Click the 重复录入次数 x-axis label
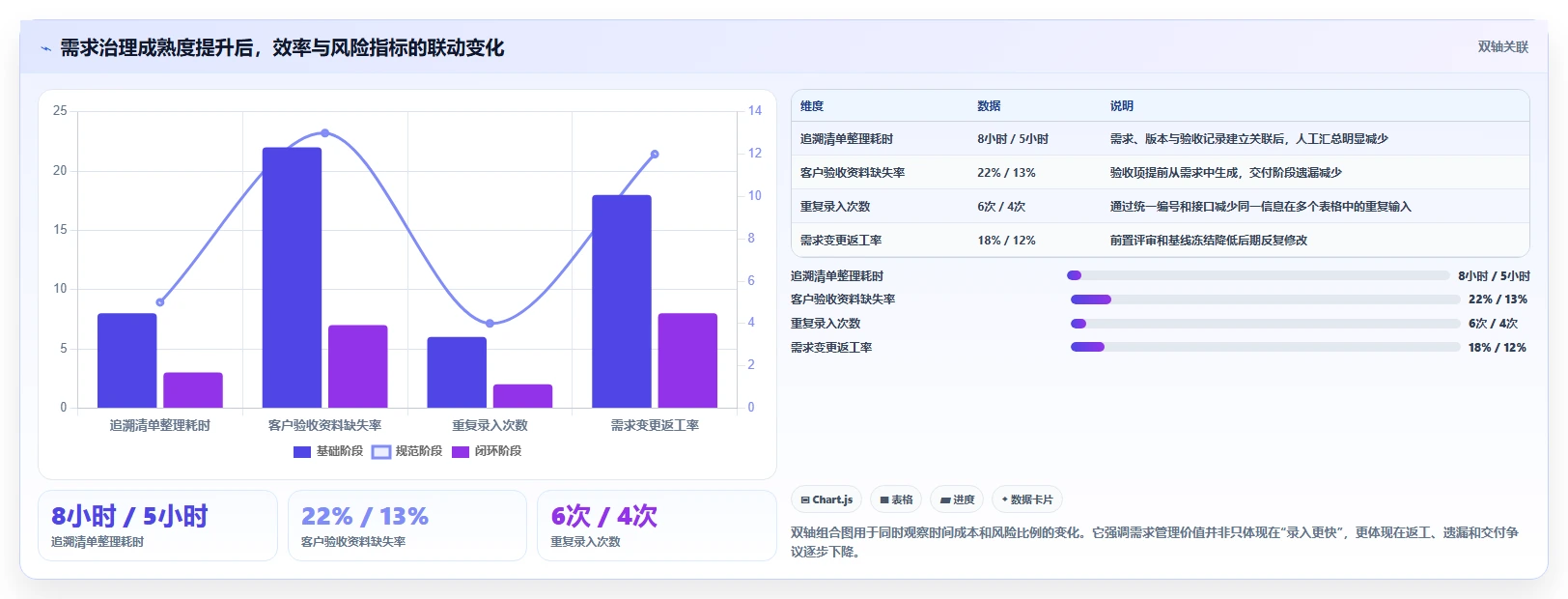Viewport: 1568px width, 599px height. coord(490,425)
